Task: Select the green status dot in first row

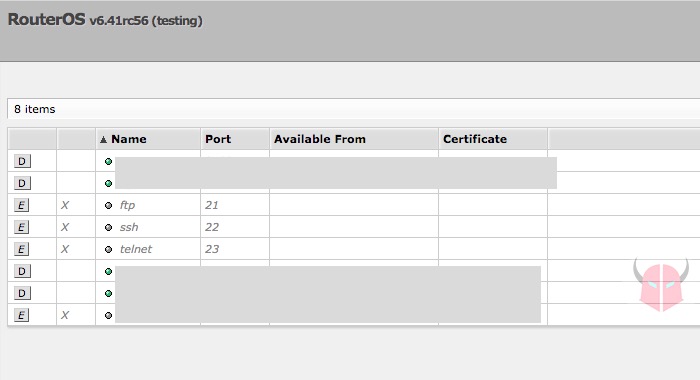Action: 108,162
